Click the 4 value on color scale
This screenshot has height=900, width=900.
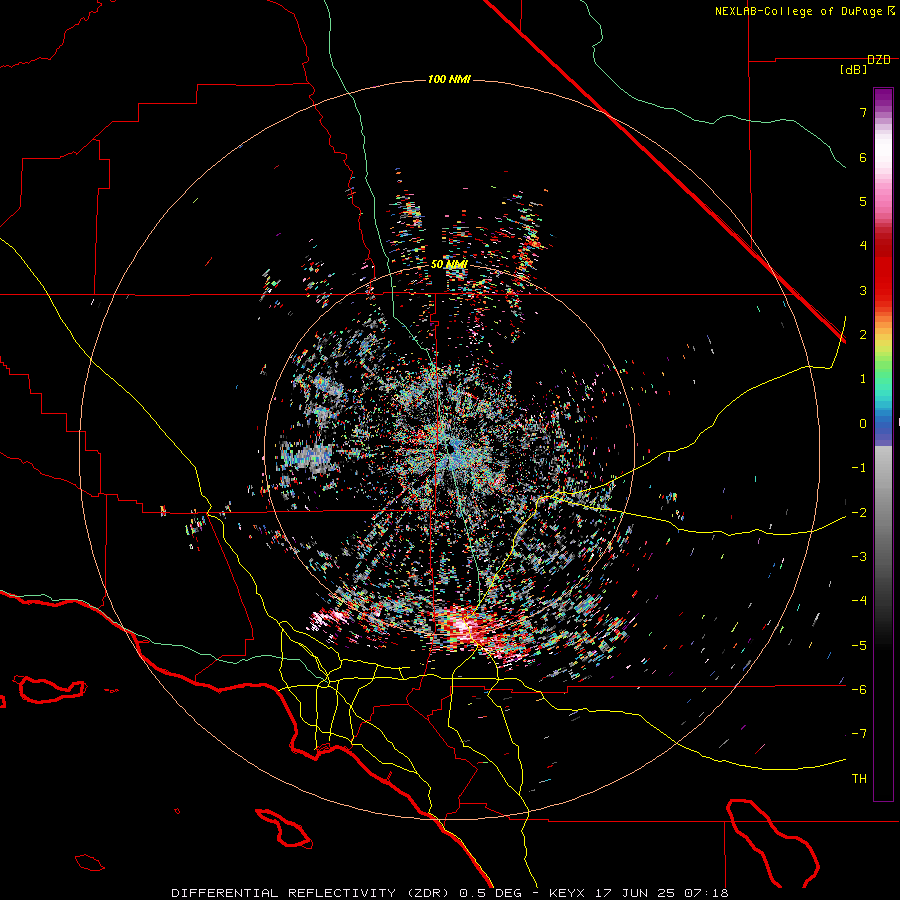coord(863,246)
